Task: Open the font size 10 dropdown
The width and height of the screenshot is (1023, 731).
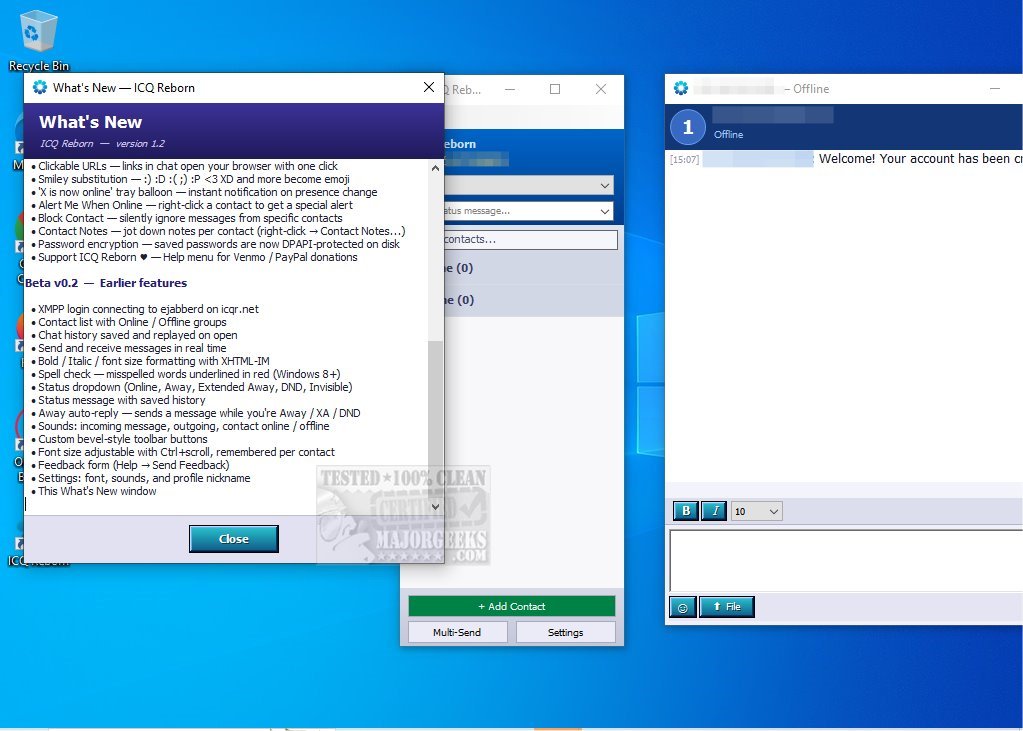Action: (x=756, y=512)
